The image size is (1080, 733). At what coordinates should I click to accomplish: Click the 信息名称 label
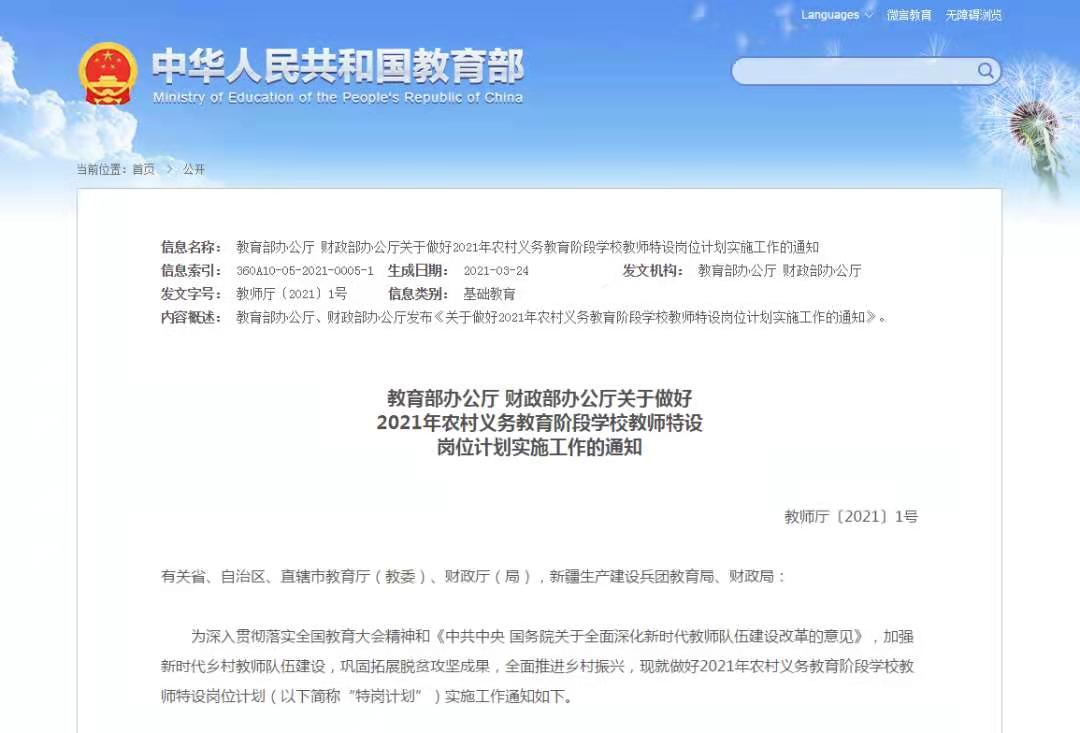click(x=191, y=247)
